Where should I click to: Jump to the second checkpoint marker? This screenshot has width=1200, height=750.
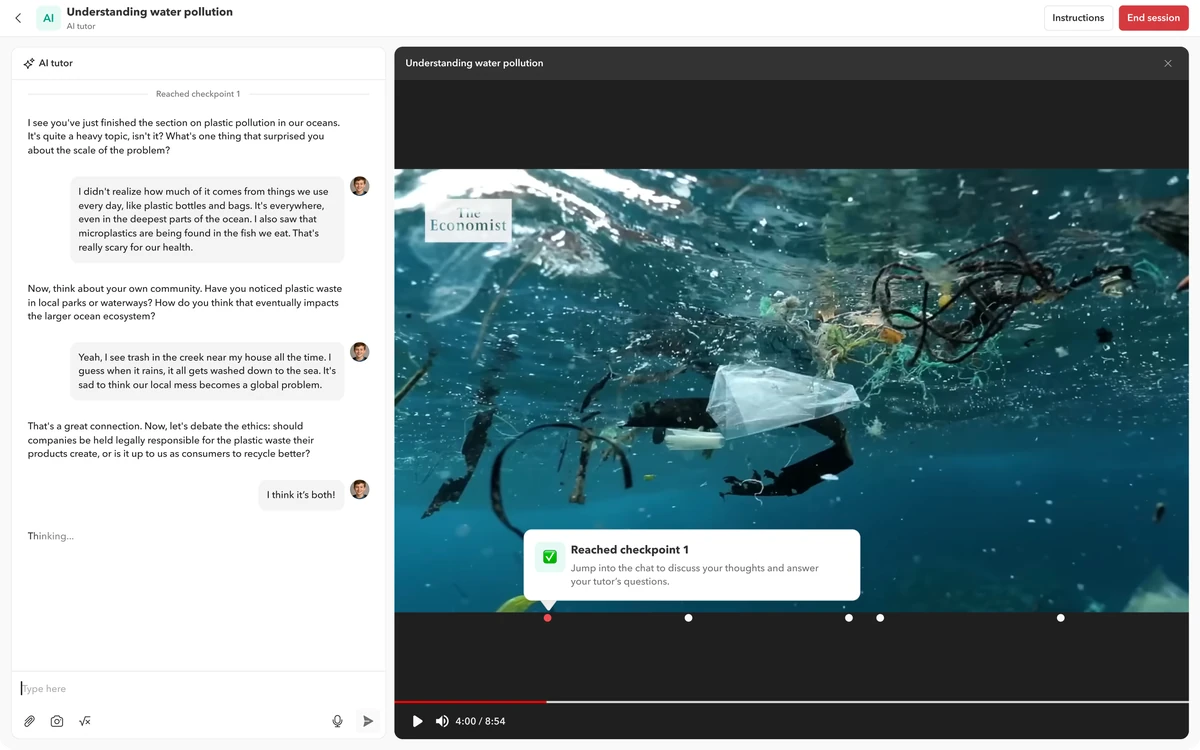[x=688, y=618]
